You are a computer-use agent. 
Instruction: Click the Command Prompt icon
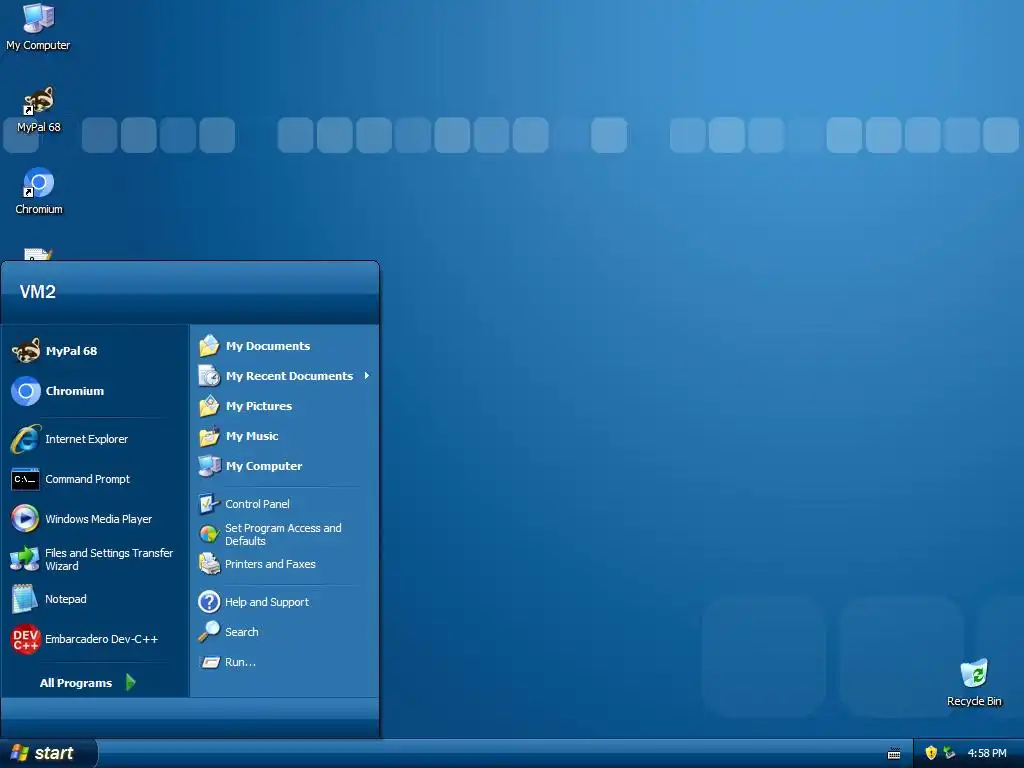(x=25, y=479)
